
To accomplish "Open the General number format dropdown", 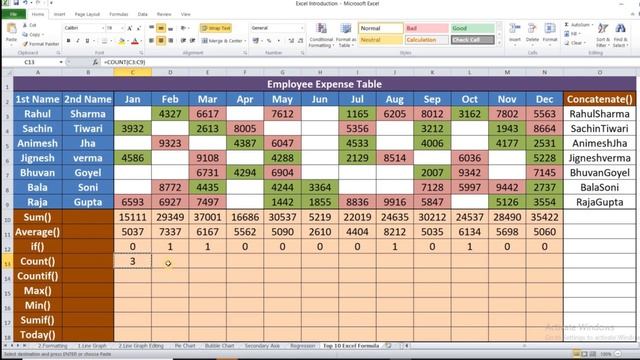I will pos(302,28).
